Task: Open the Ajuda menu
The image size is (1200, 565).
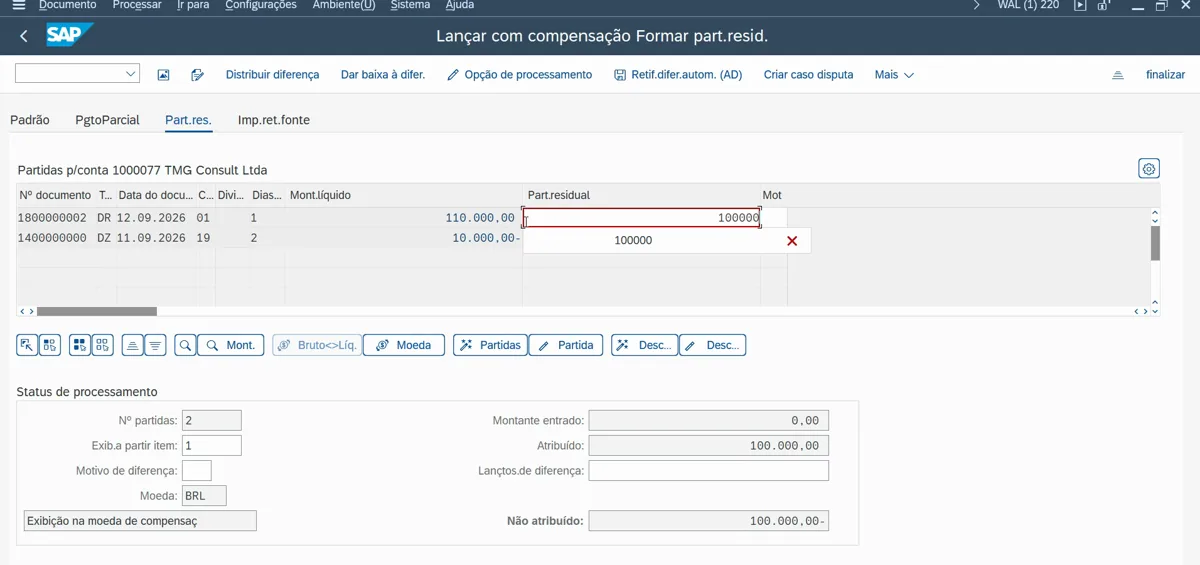Action: pos(460,5)
